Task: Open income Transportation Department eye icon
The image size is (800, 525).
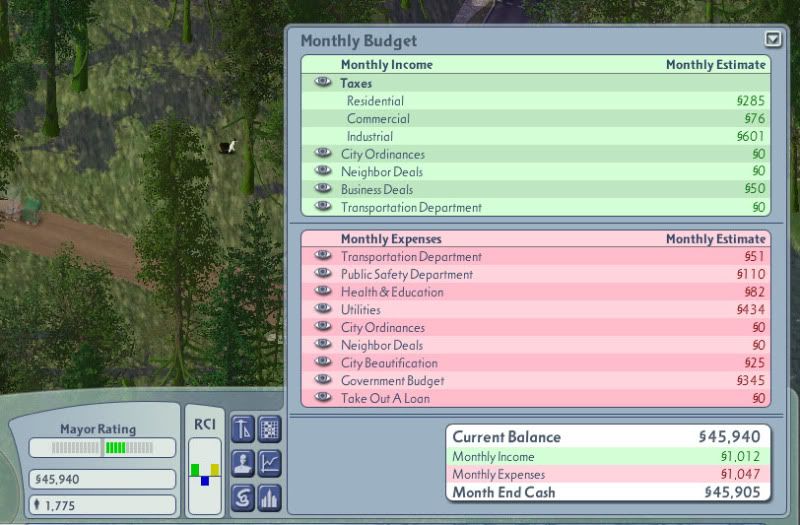Action: pyautogui.click(x=322, y=206)
